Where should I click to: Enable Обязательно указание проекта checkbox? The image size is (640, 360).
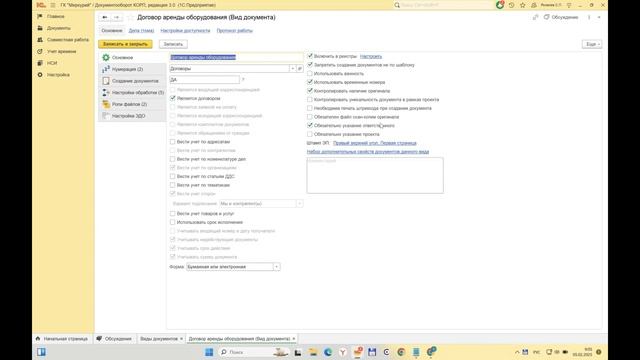click(x=310, y=134)
